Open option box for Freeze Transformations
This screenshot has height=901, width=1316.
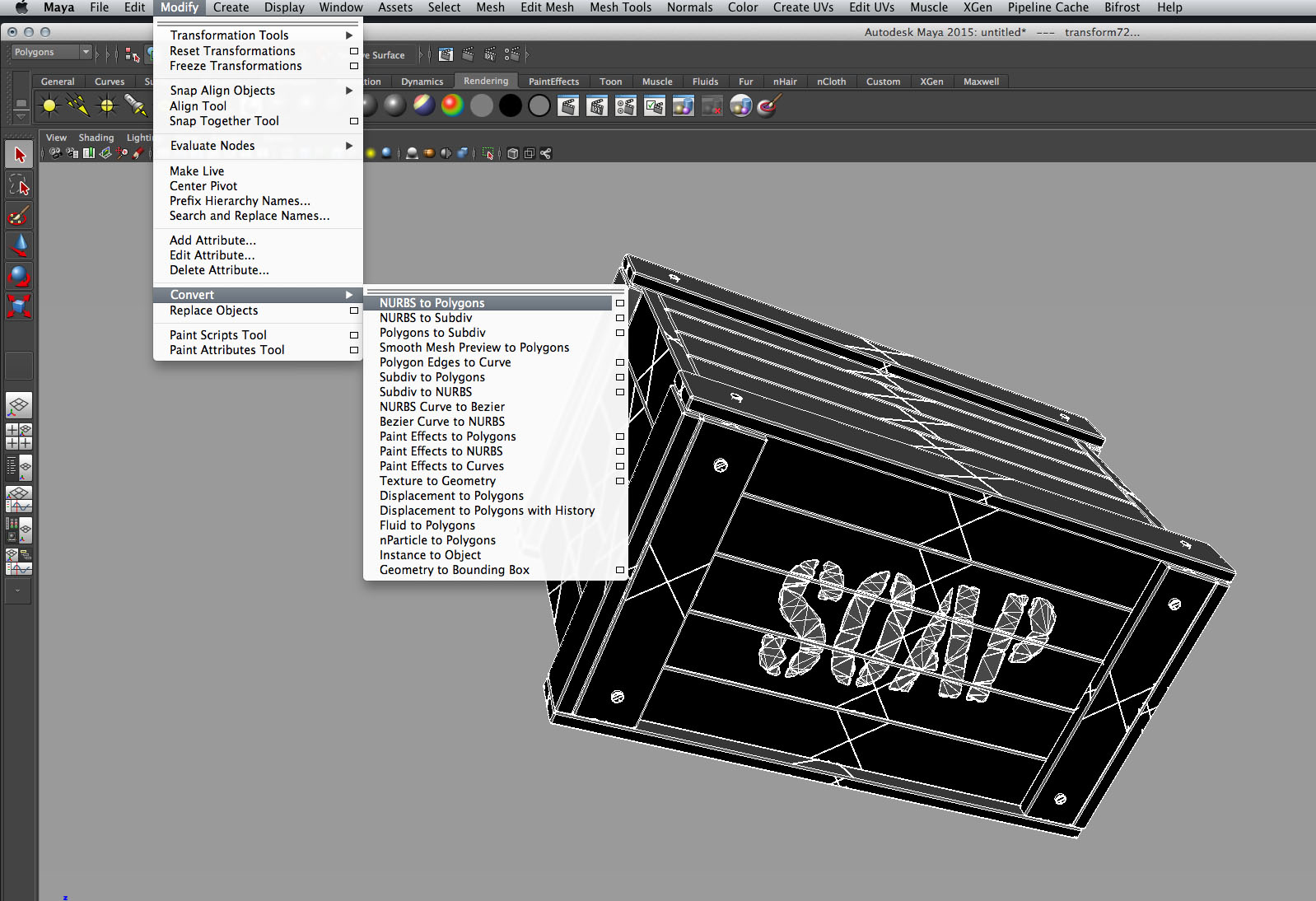pyautogui.click(x=354, y=66)
